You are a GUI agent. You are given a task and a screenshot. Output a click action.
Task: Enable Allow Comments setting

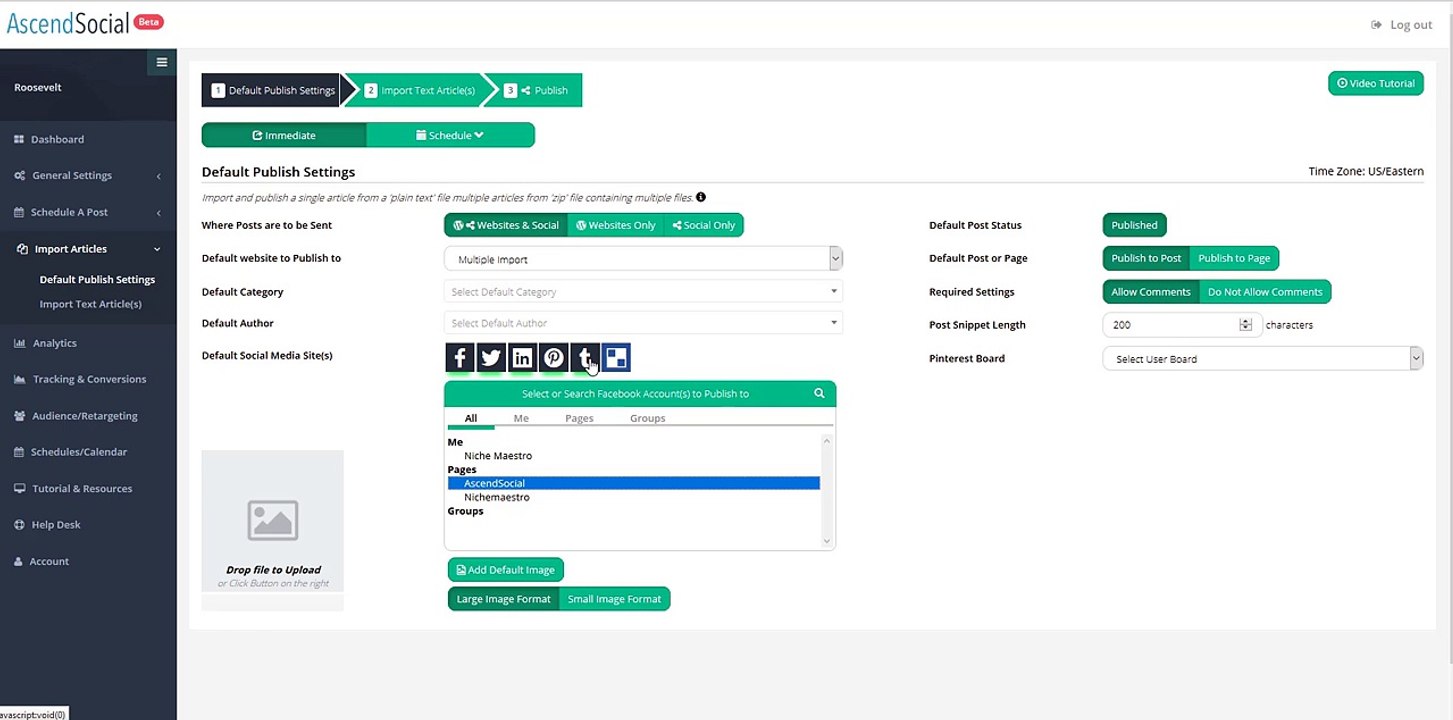[1151, 292]
